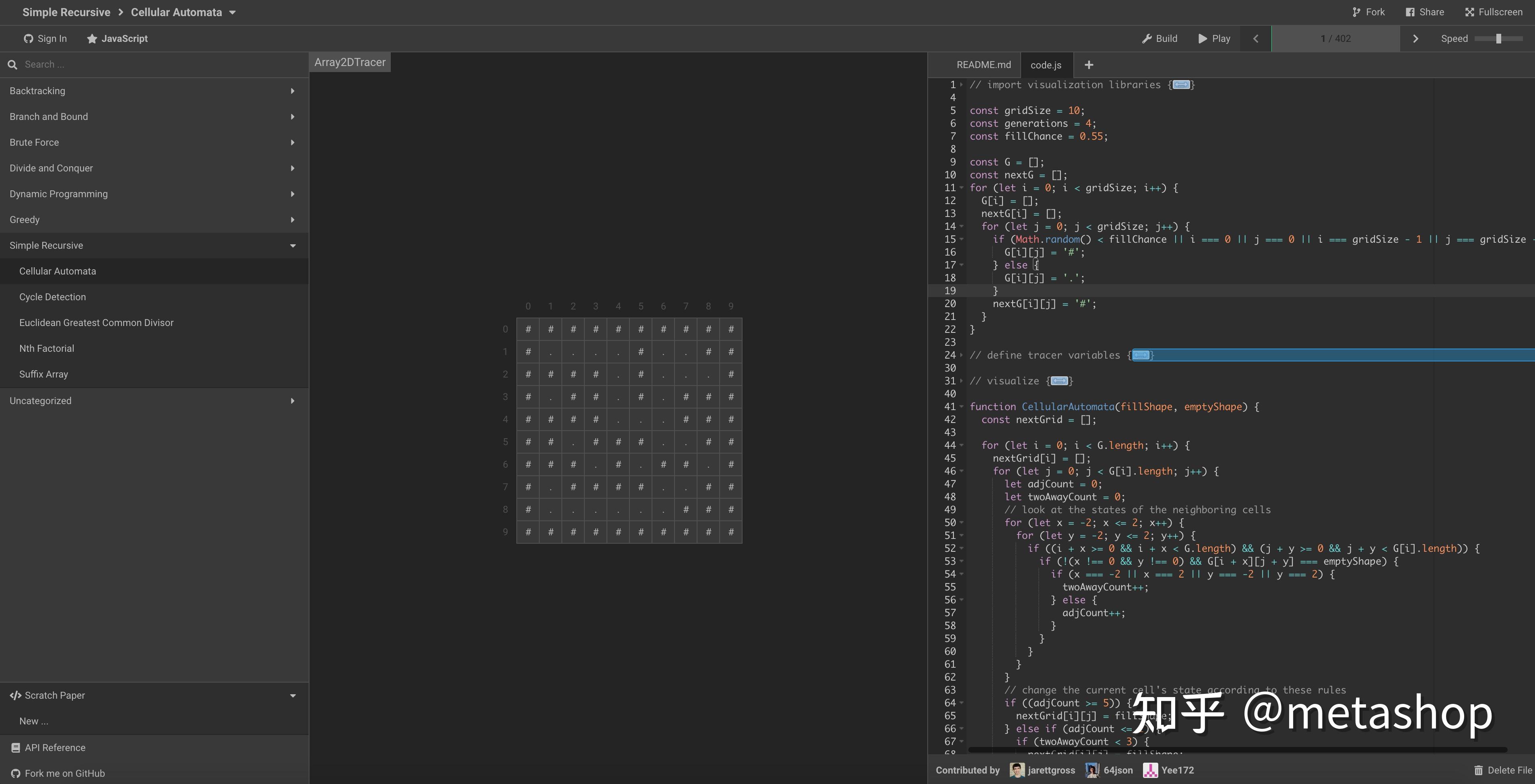Unfold the define tracer variables block
Screen dimensions: 1535x784
pos(1141,356)
